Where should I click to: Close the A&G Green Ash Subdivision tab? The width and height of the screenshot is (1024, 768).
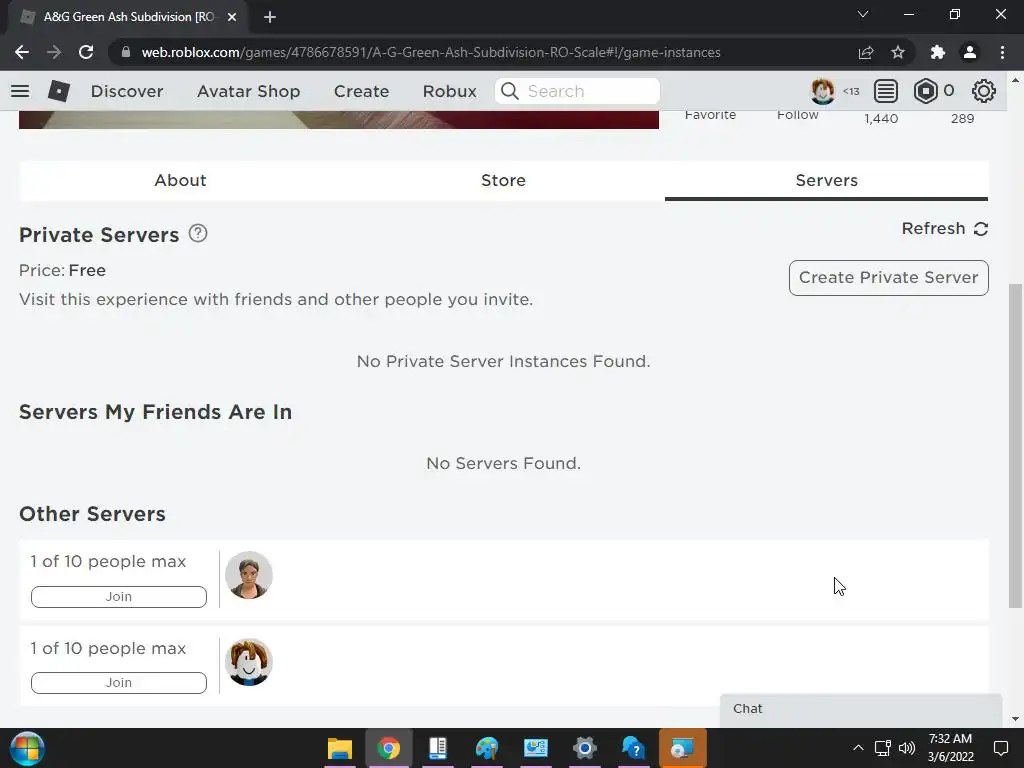tap(232, 17)
